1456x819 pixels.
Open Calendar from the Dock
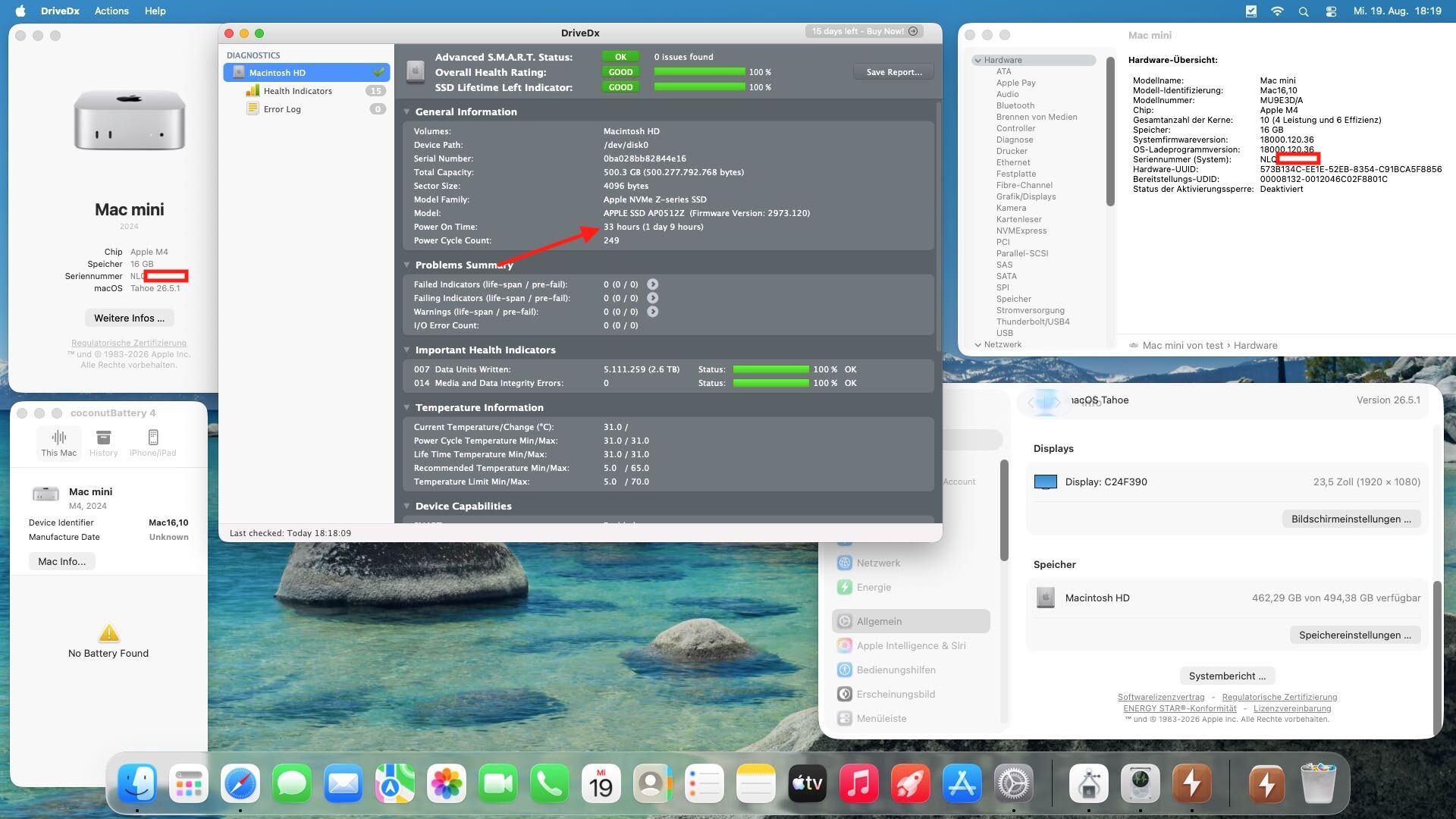[601, 783]
